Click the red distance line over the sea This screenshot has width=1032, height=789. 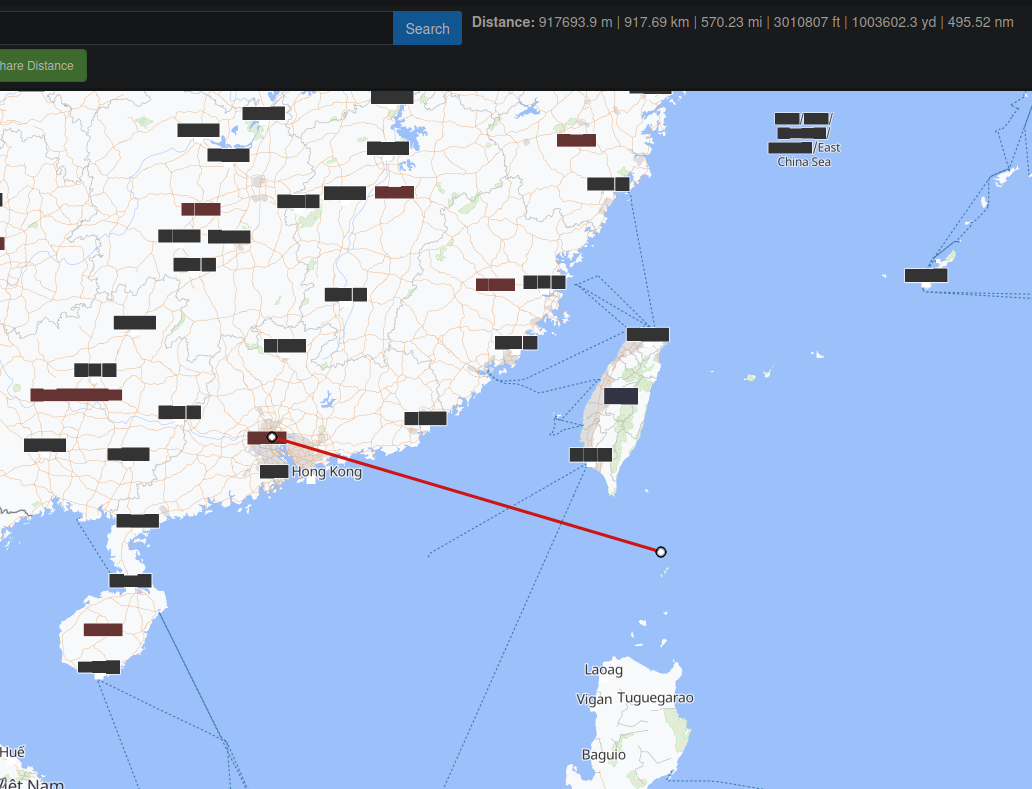pyautogui.click(x=466, y=494)
